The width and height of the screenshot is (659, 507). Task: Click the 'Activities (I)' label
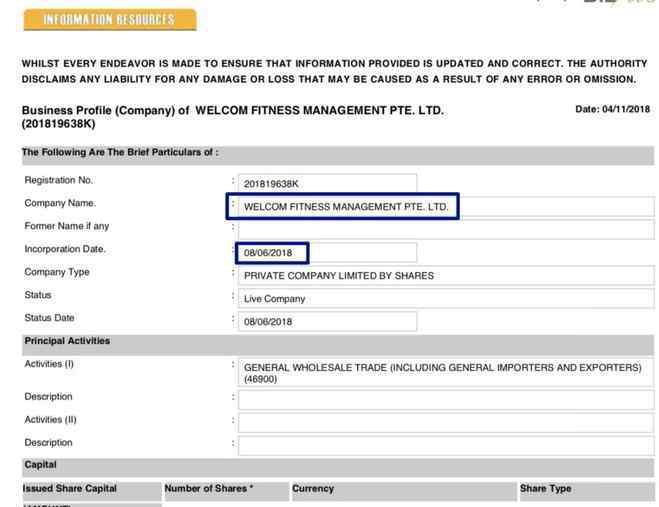tap(49, 364)
